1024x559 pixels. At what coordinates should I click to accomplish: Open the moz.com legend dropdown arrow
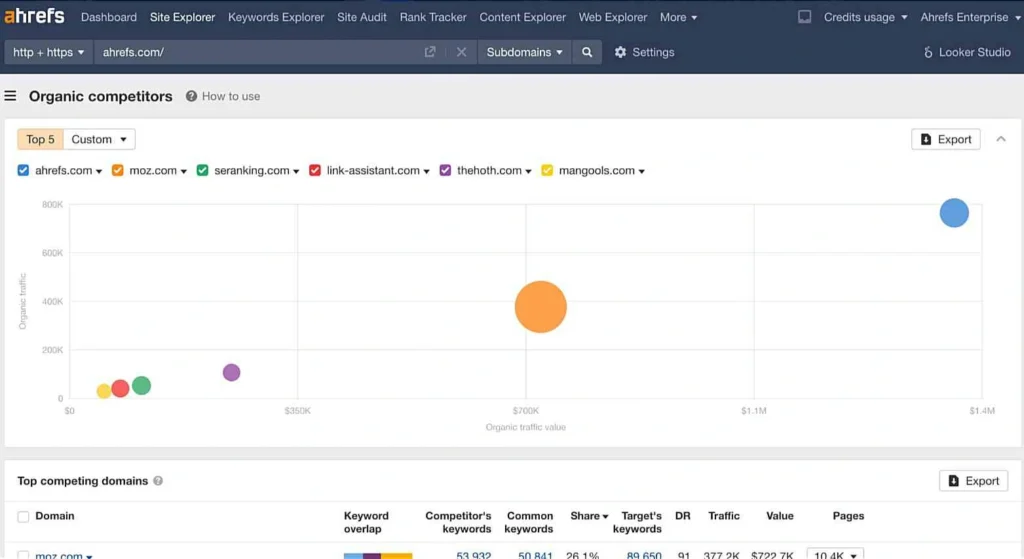point(184,171)
